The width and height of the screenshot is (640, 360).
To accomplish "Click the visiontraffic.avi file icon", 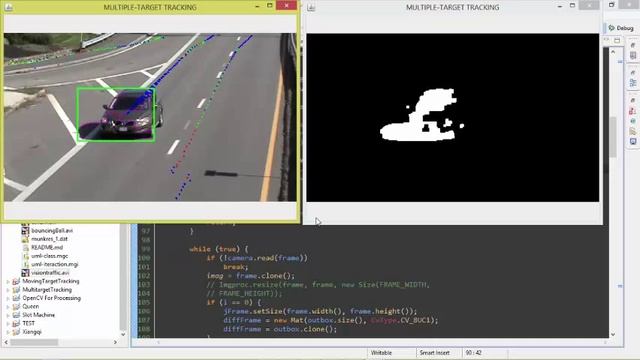I will (x=25, y=273).
